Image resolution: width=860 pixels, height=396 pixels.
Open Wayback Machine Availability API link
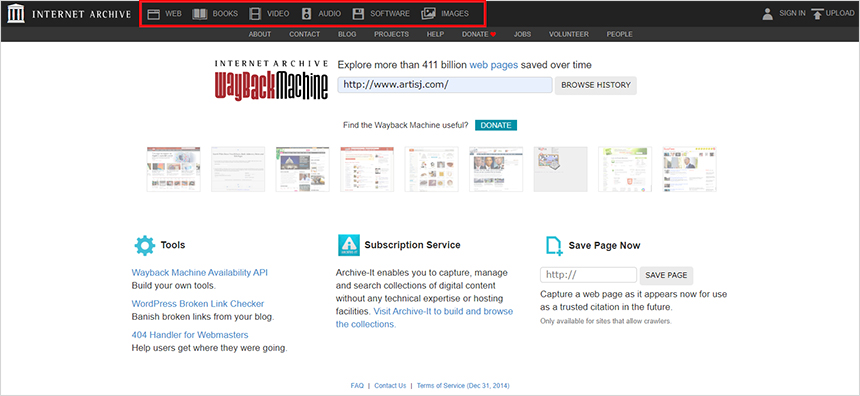click(x=200, y=272)
